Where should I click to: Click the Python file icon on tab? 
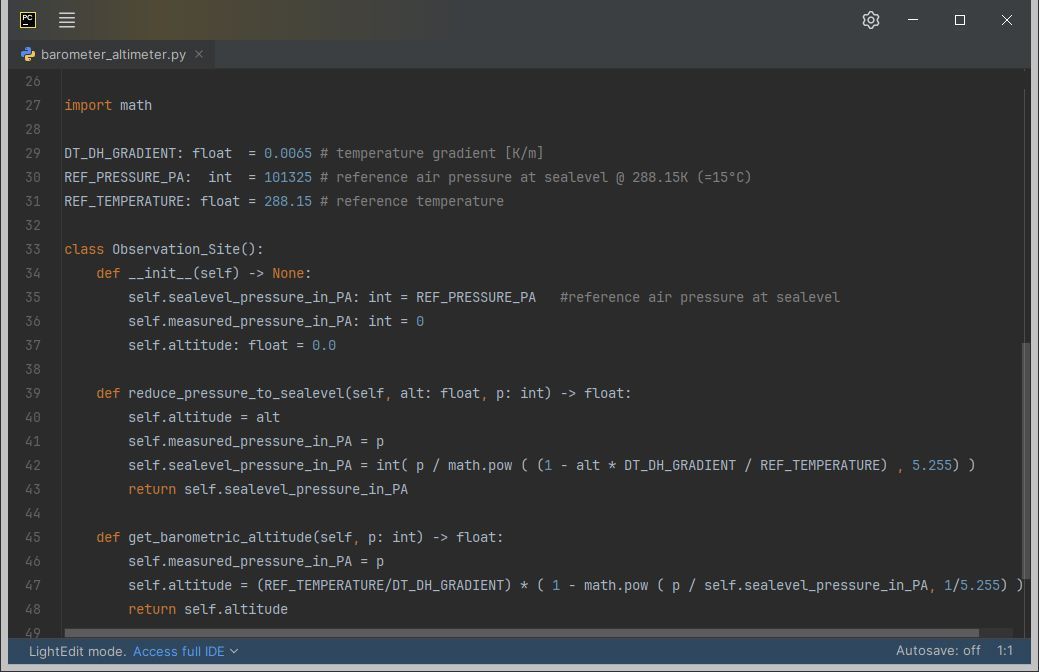(x=28, y=54)
